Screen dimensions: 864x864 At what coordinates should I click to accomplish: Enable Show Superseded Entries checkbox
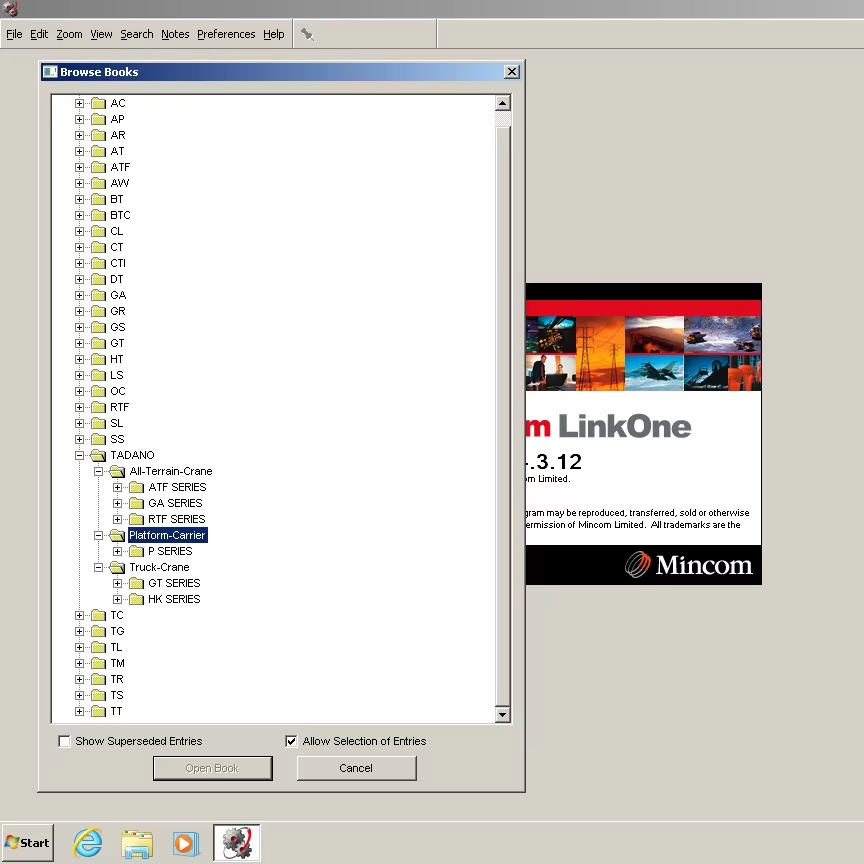pos(64,741)
